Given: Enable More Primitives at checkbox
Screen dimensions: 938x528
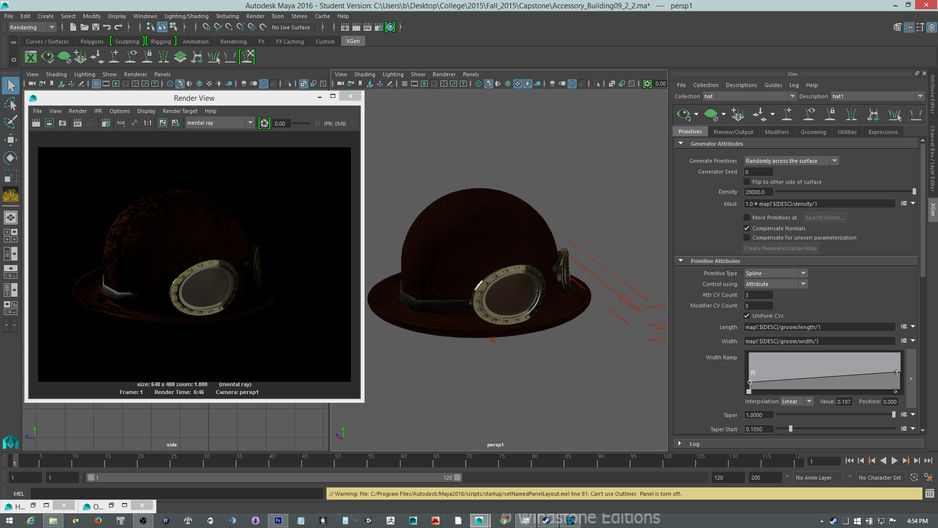Looking at the screenshot, I should coord(747,218).
